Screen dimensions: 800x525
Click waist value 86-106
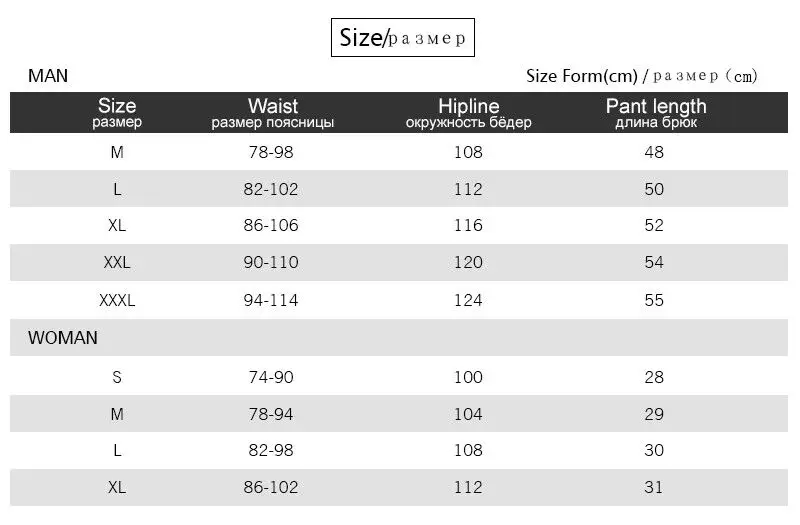pyautogui.click(x=271, y=225)
